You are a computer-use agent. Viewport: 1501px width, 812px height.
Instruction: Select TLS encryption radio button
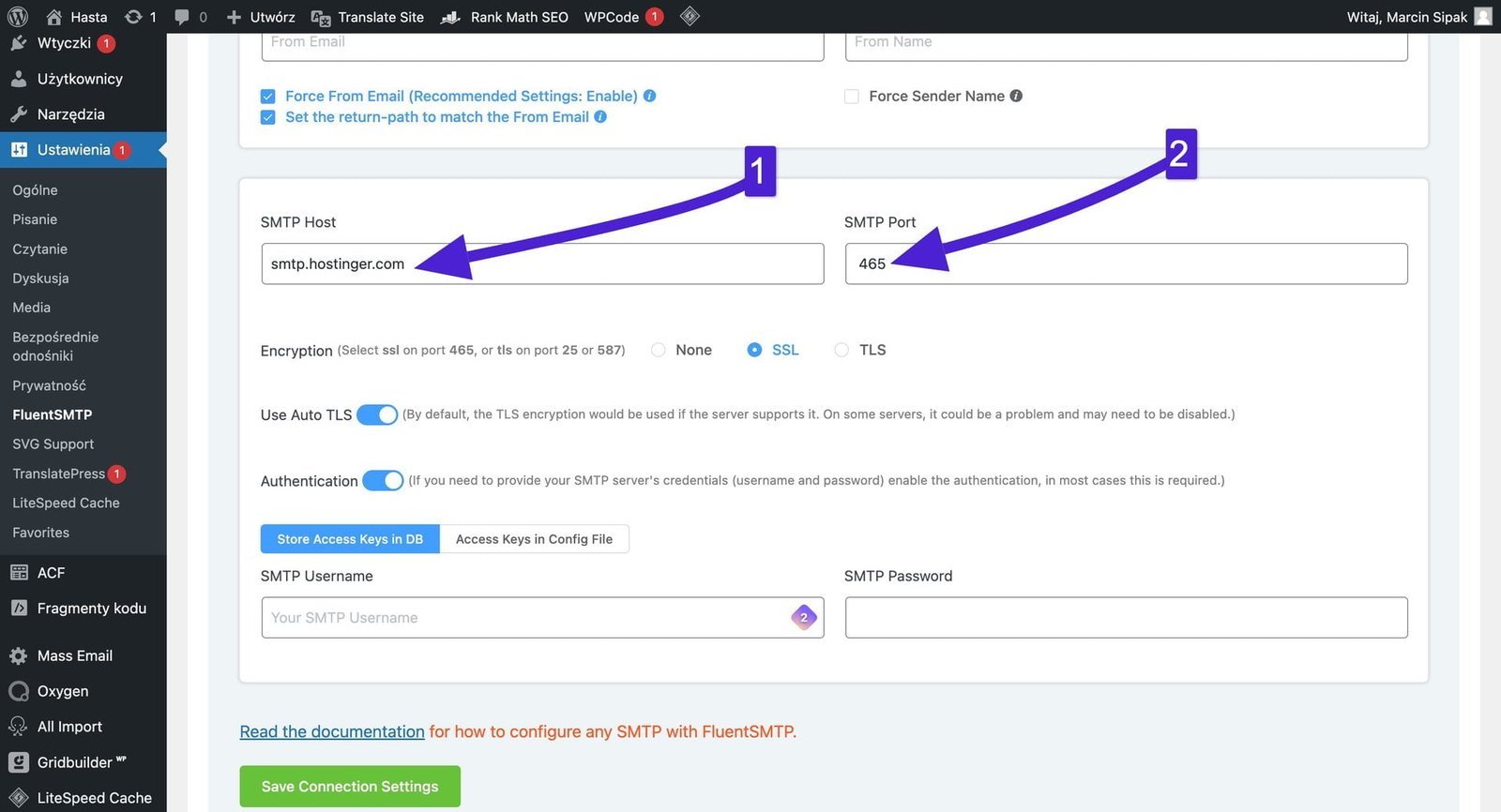(841, 350)
